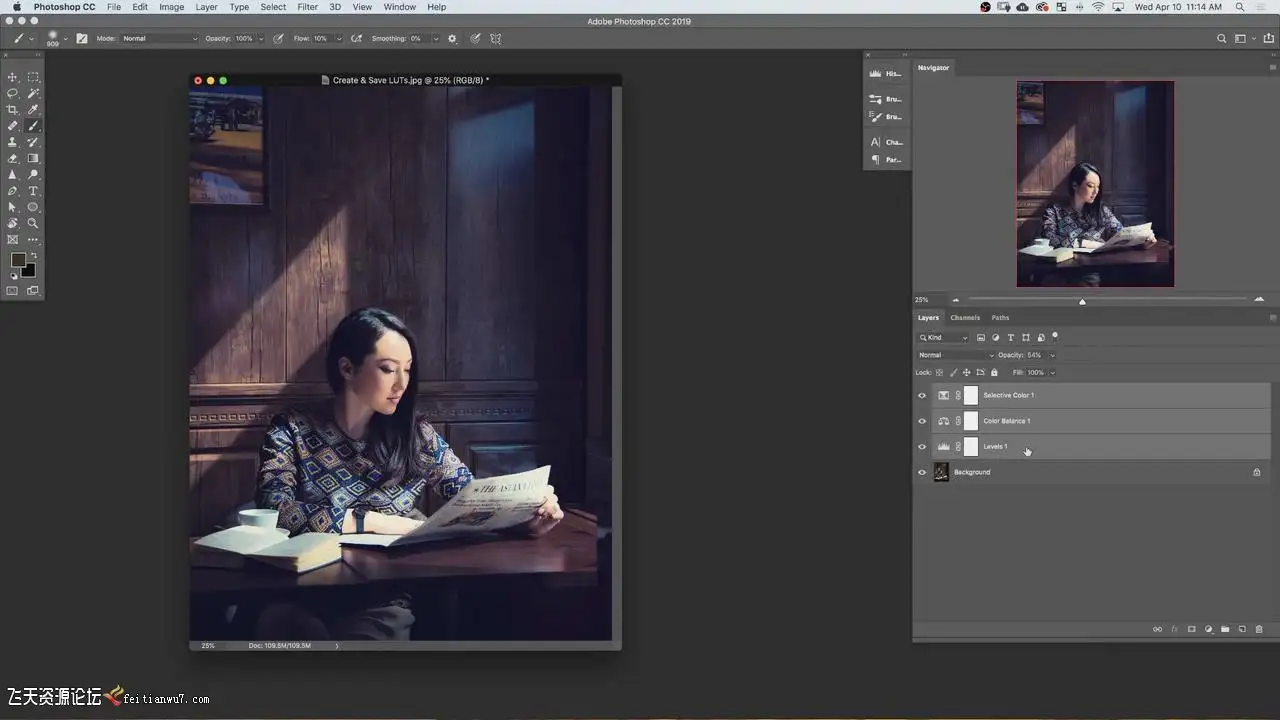This screenshot has height=720, width=1280.
Task: Expand the layer Opacity slider dropdown
Action: [1052, 355]
